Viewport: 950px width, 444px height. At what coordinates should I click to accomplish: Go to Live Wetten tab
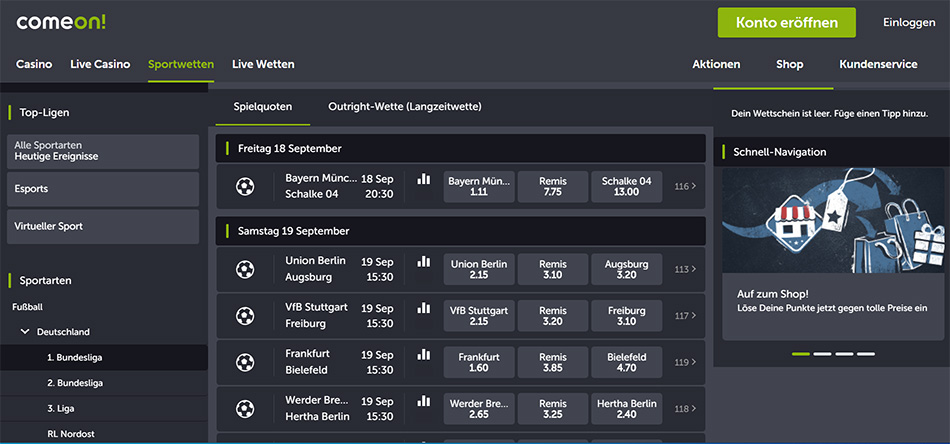(263, 64)
